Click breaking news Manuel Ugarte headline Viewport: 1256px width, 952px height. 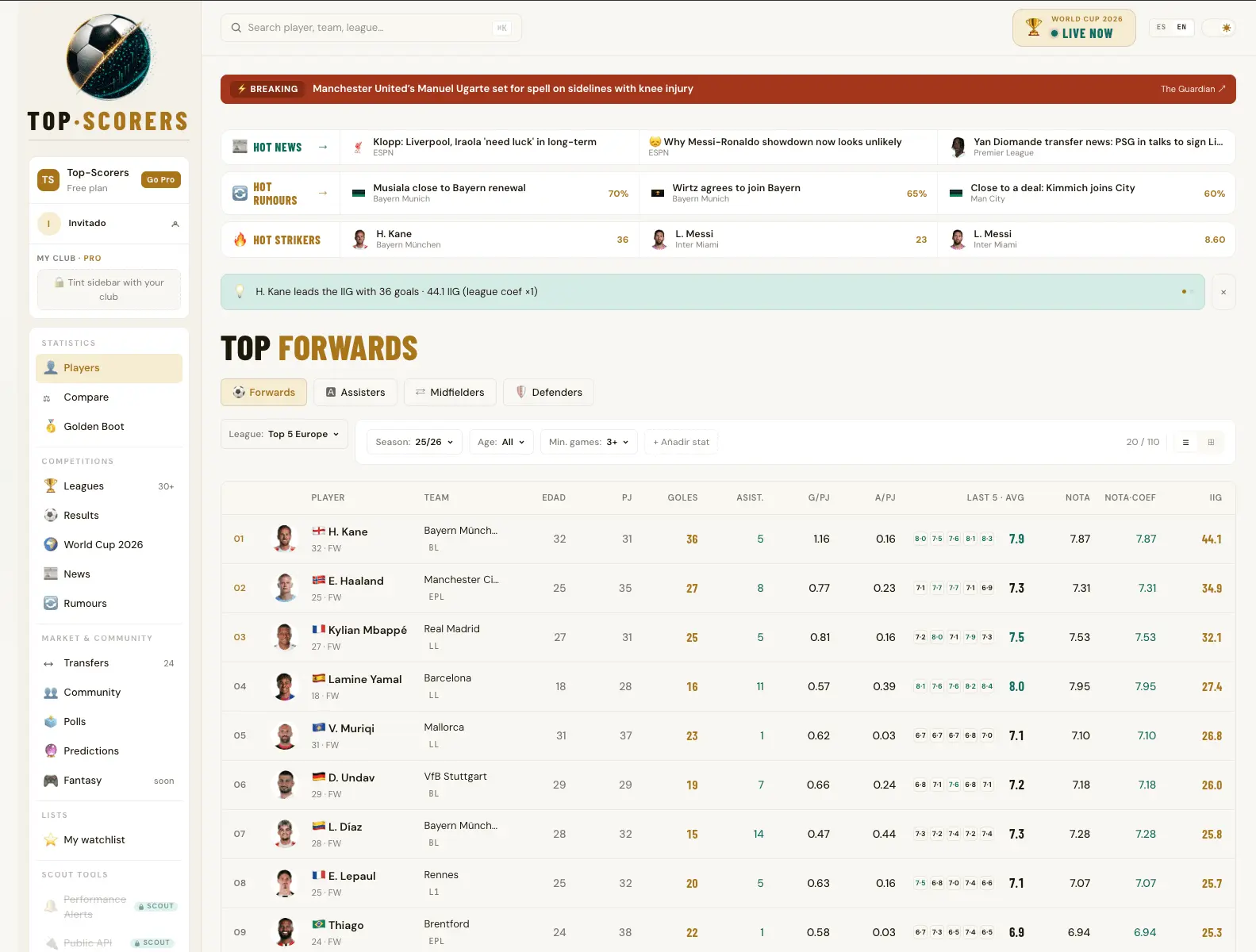click(503, 89)
